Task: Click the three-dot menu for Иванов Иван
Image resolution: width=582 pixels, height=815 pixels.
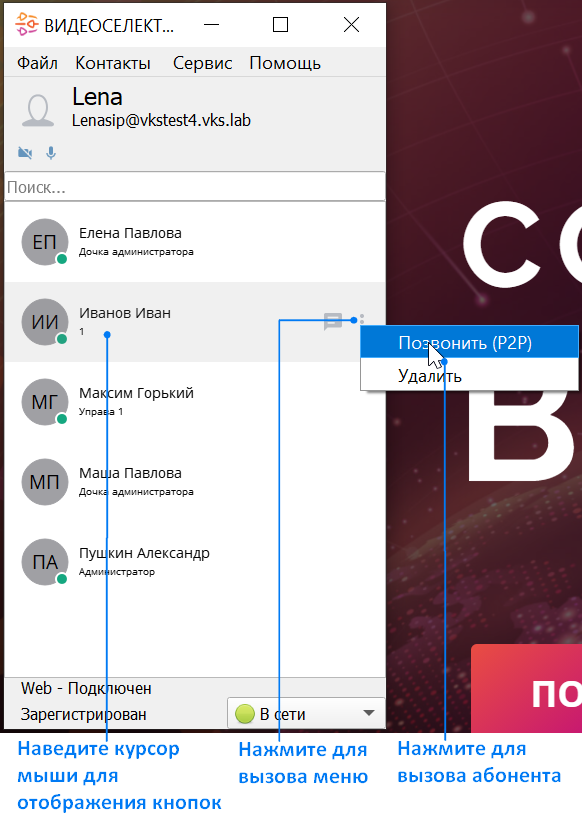Action: (362, 319)
